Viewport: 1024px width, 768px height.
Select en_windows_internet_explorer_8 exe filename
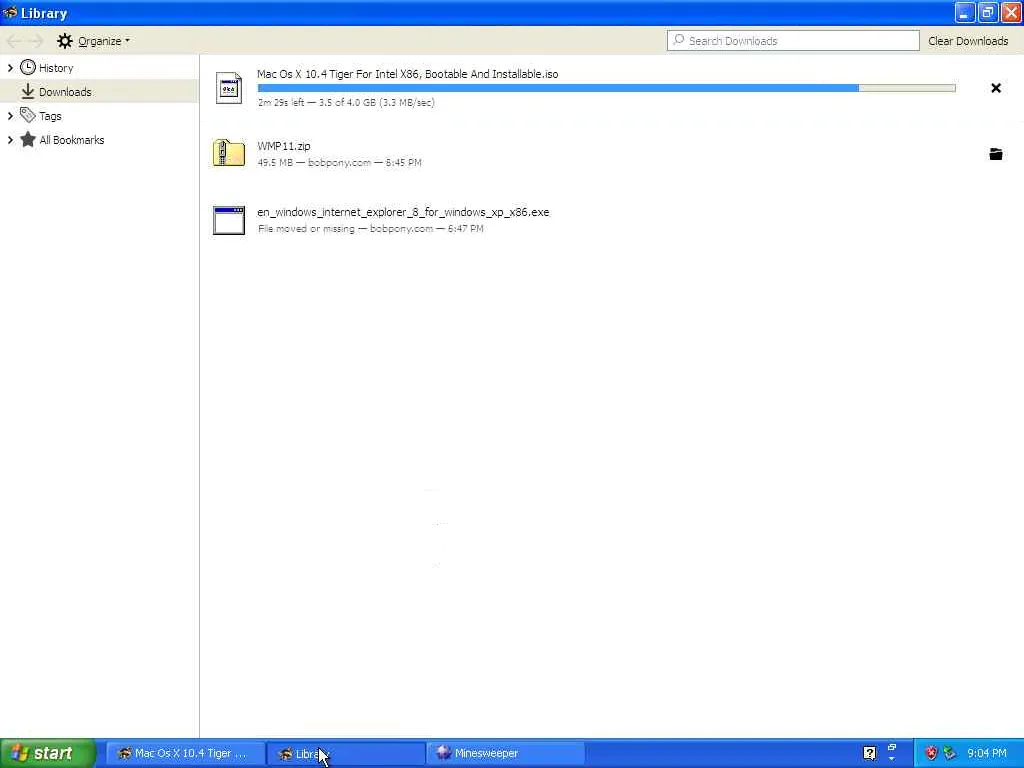coord(403,212)
